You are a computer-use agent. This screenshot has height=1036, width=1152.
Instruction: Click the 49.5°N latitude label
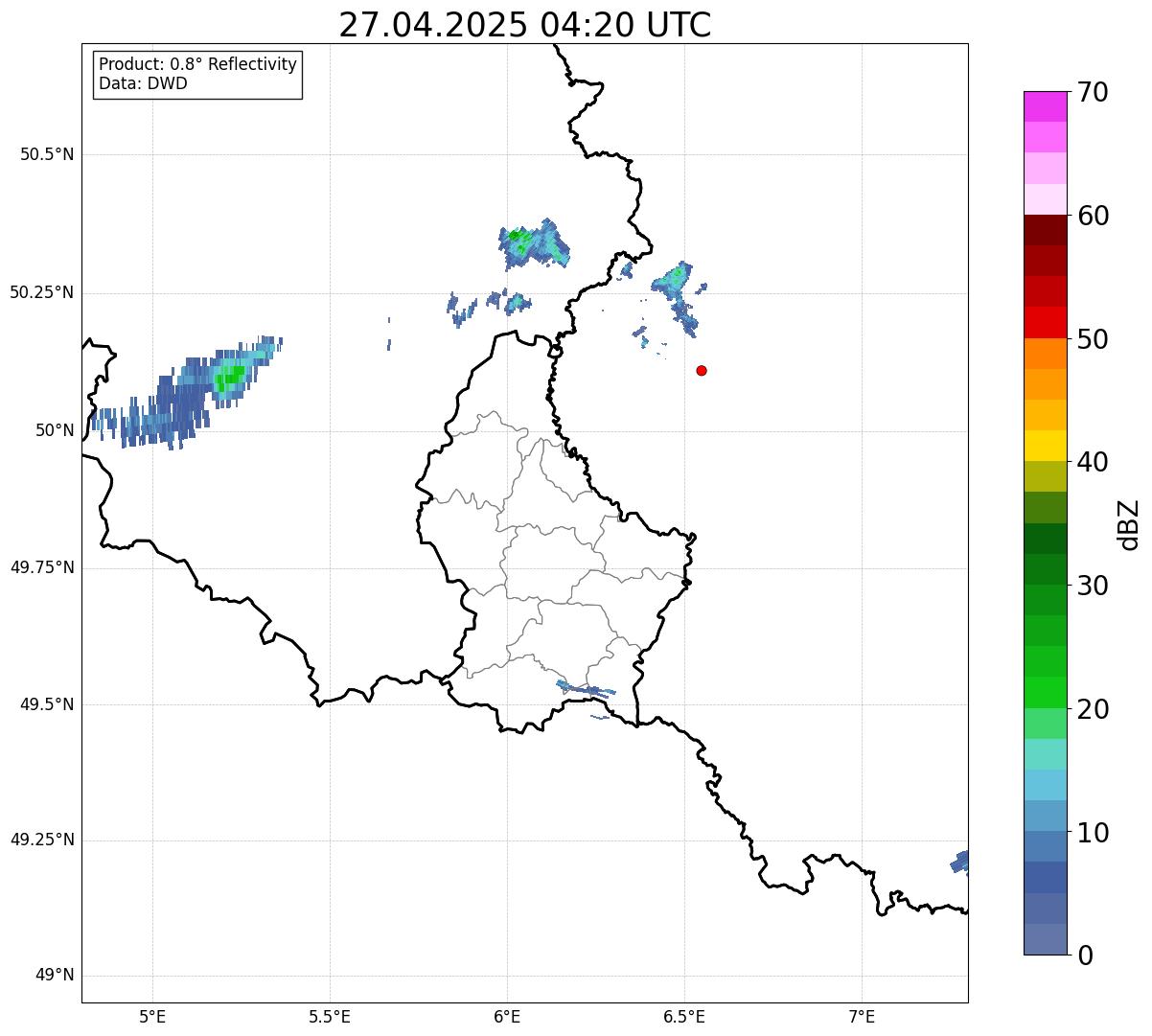47,704
